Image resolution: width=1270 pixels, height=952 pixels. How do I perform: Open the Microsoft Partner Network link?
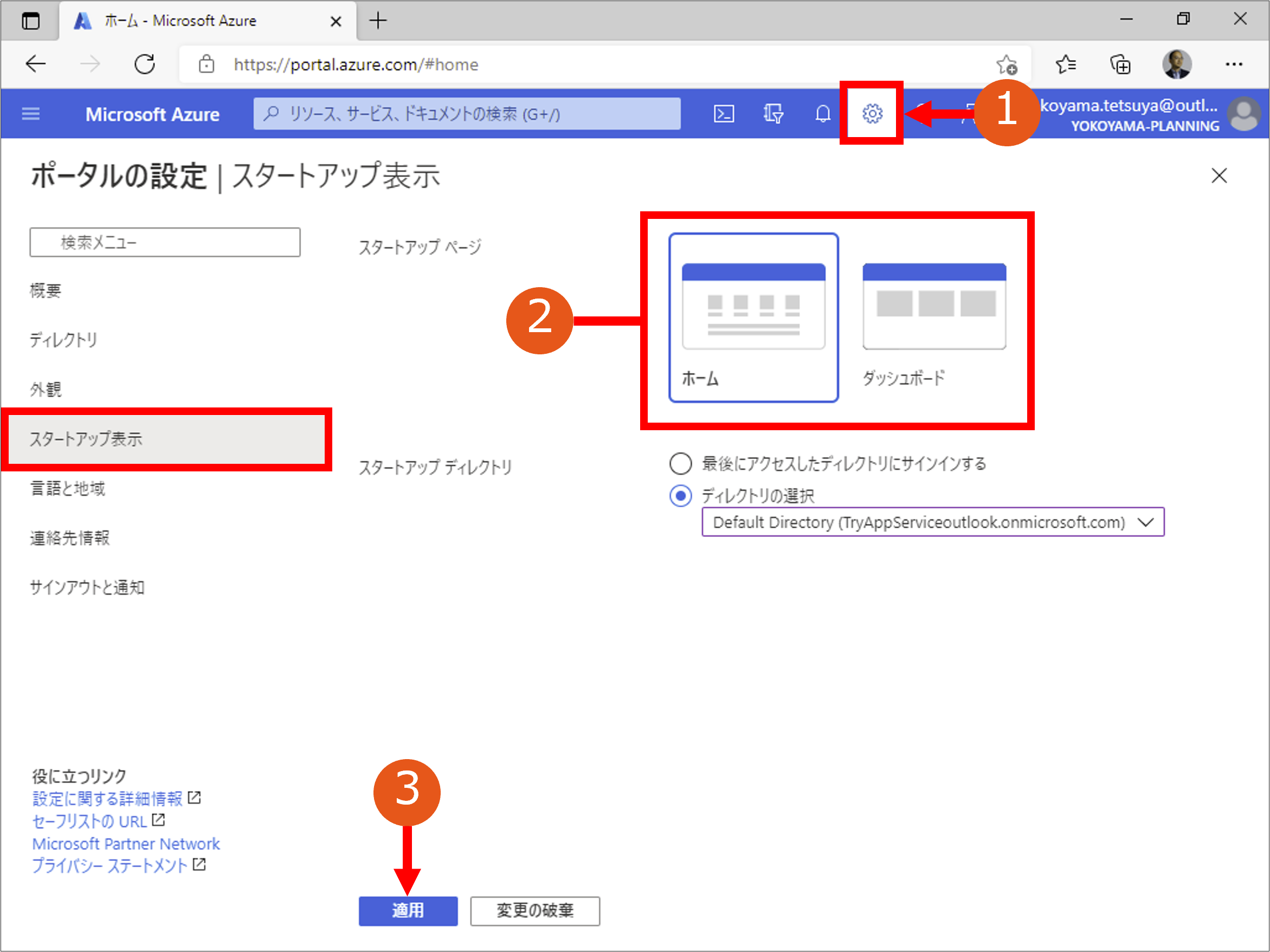pos(126,843)
